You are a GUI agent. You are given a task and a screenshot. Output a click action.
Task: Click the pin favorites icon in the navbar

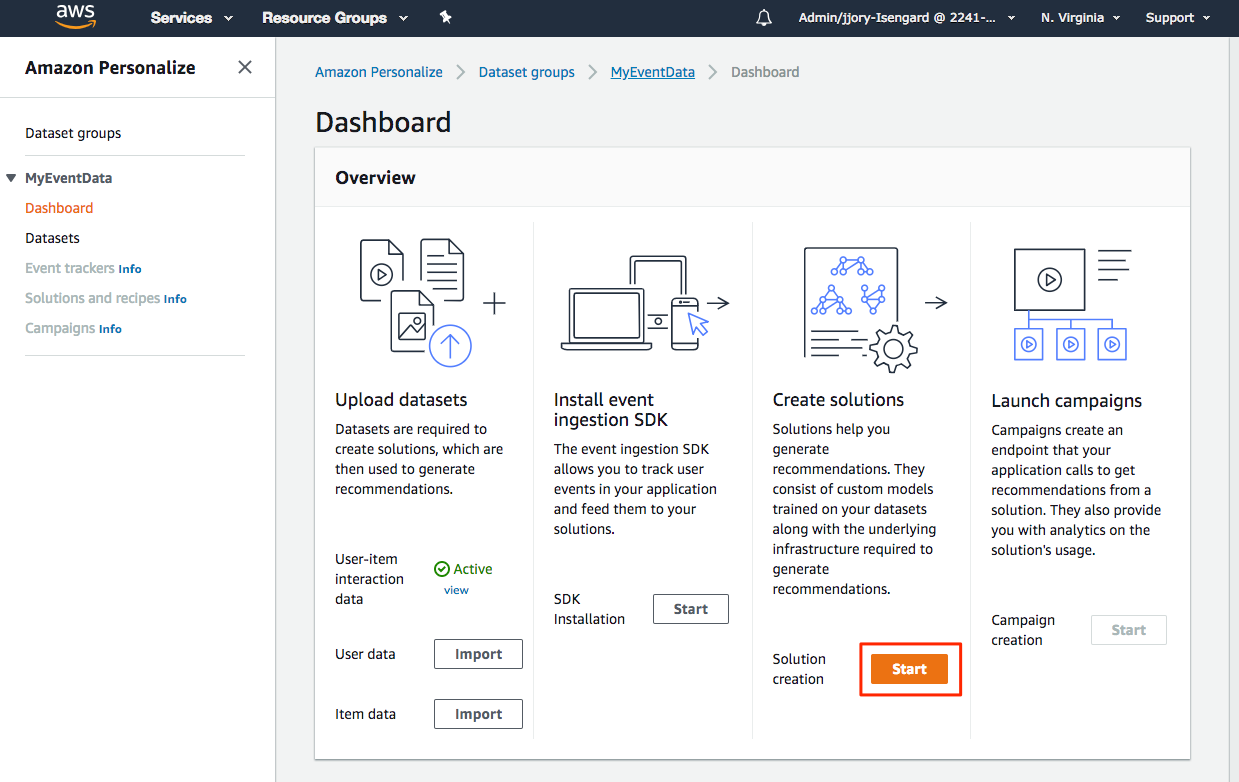coord(445,17)
